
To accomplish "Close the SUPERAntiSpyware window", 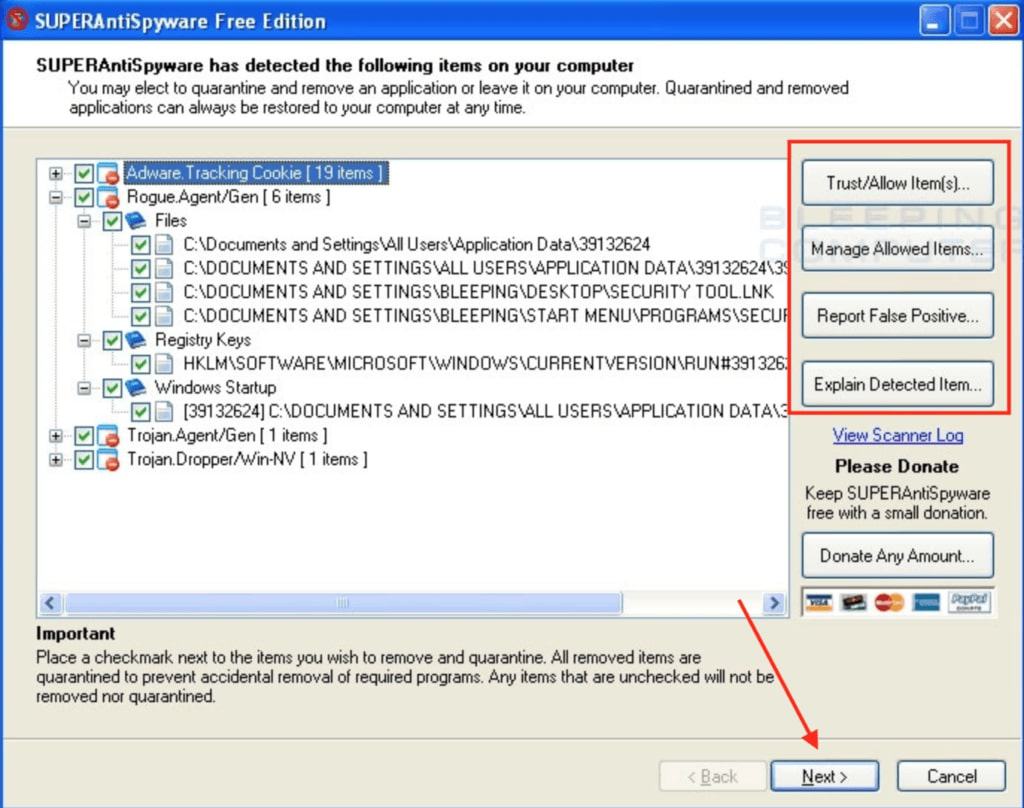I will point(1003,21).
